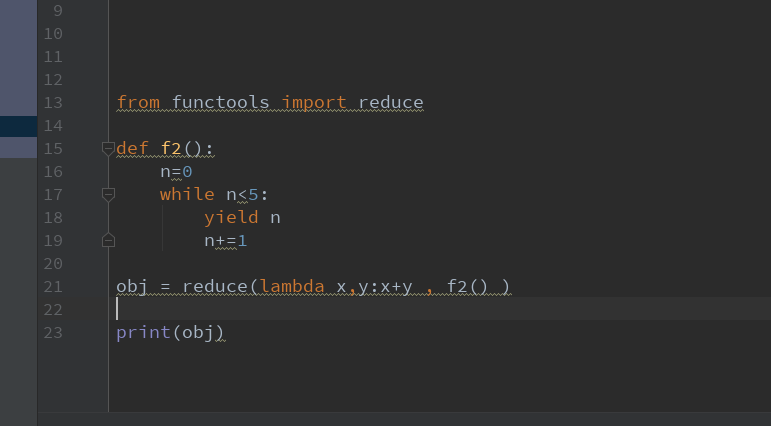Click the reduce name in the import line
This screenshot has width=771, height=426.
tap(391, 103)
